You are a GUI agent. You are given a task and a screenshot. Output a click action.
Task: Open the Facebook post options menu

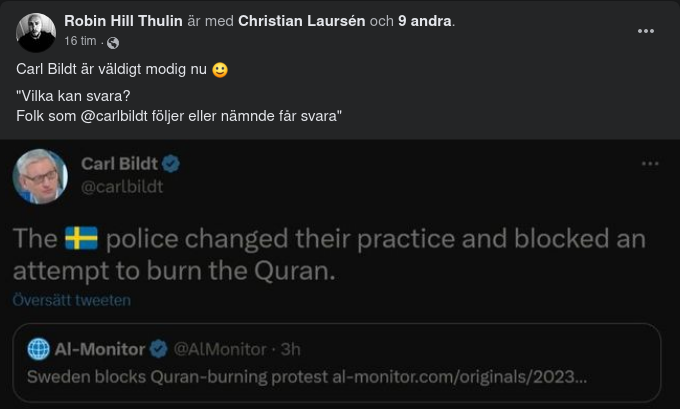[646, 31]
